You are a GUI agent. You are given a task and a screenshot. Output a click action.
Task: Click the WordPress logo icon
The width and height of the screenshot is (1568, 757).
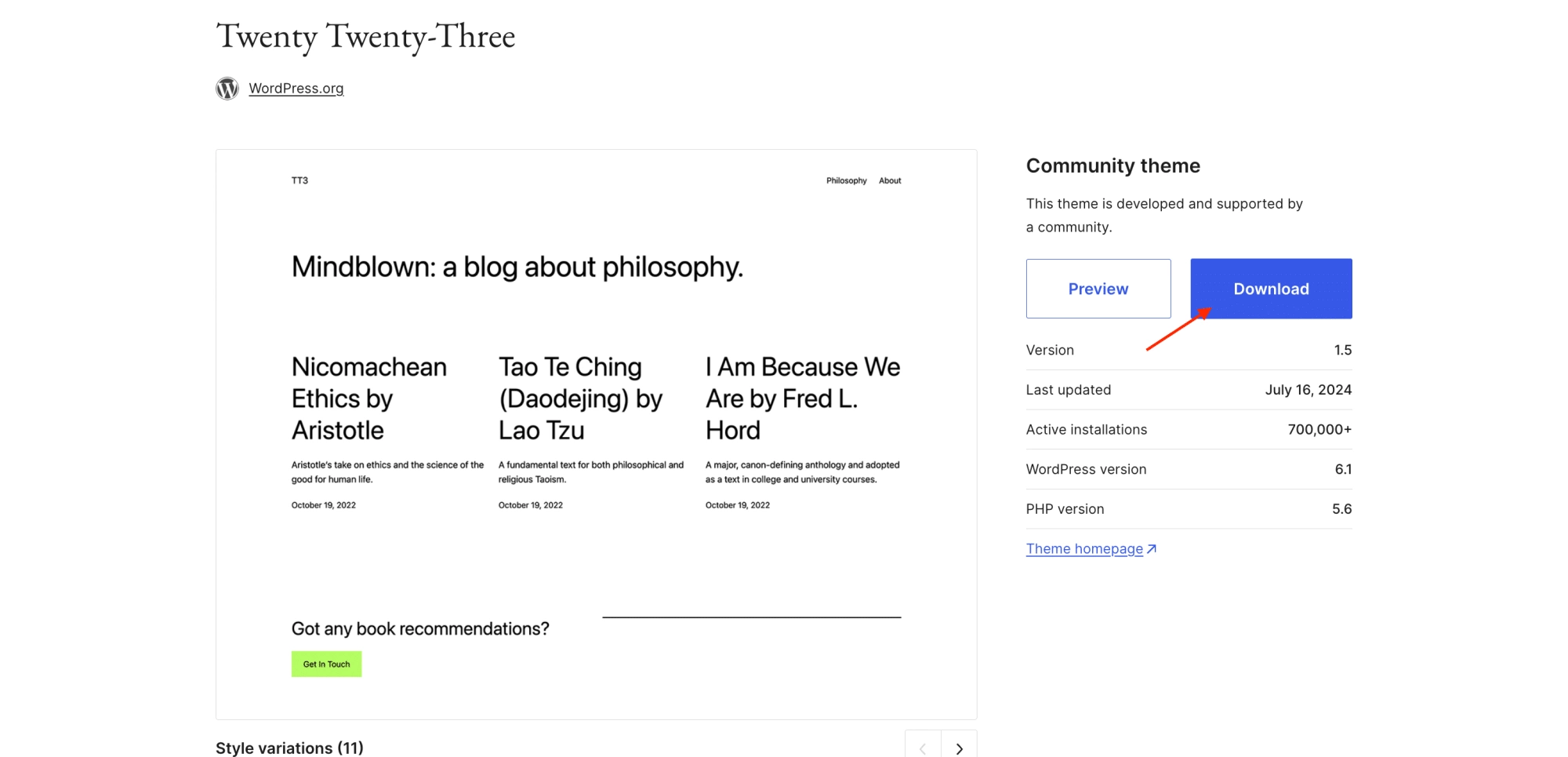pyautogui.click(x=227, y=89)
